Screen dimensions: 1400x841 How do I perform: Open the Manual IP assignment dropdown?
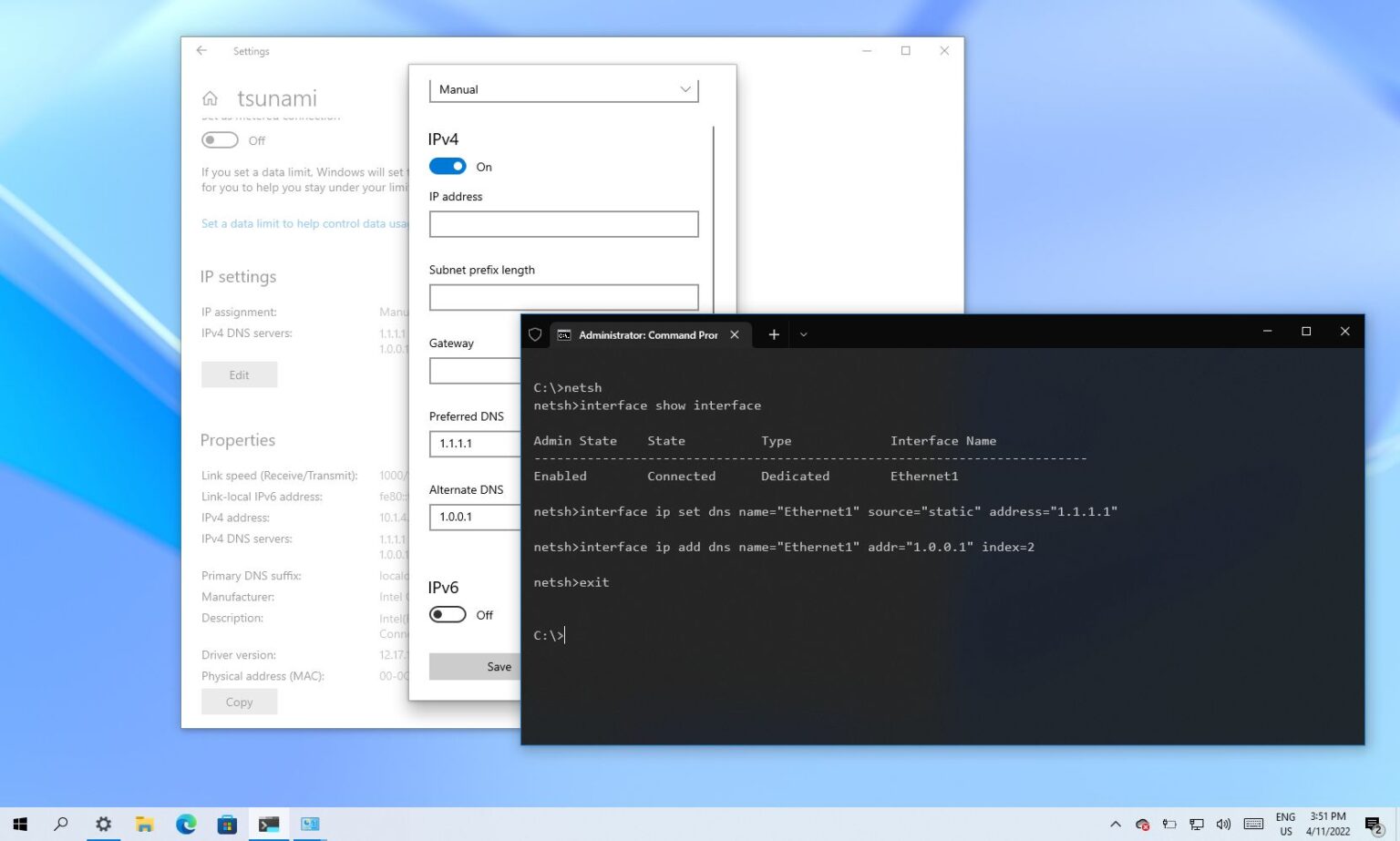563,89
